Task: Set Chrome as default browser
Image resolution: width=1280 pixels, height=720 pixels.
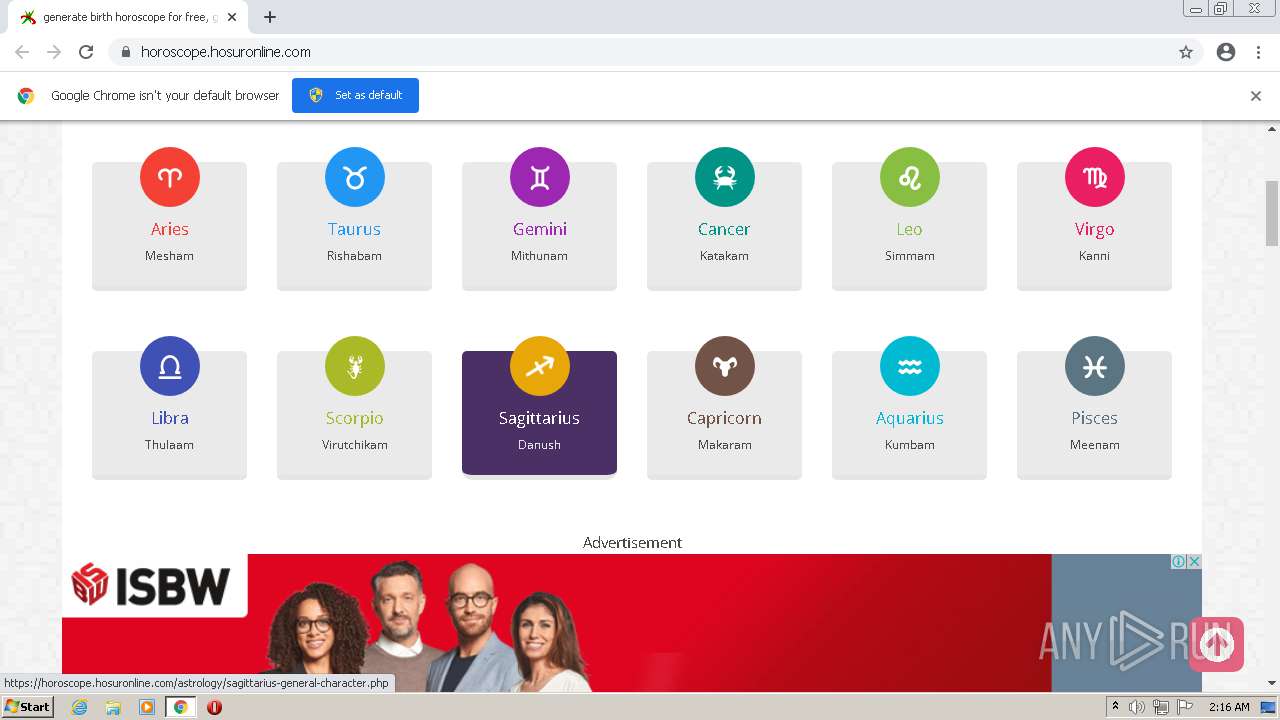Action: point(355,95)
